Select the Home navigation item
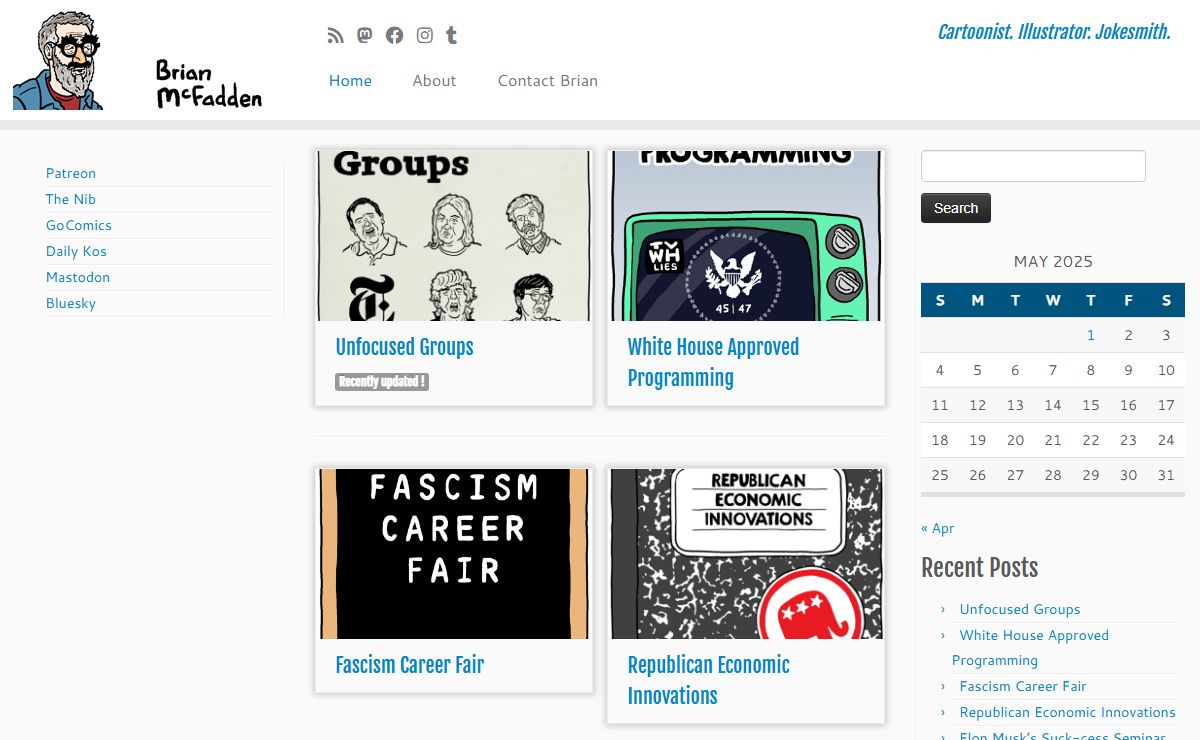 click(x=350, y=81)
